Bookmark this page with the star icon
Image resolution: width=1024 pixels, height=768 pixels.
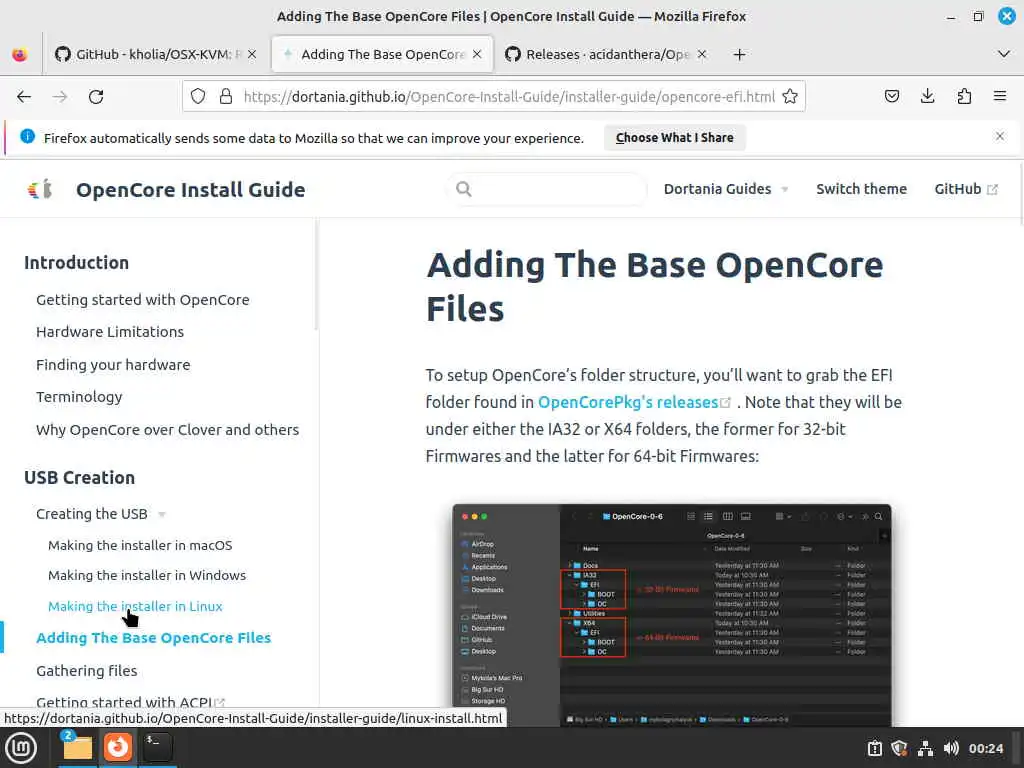[x=790, y=97]
